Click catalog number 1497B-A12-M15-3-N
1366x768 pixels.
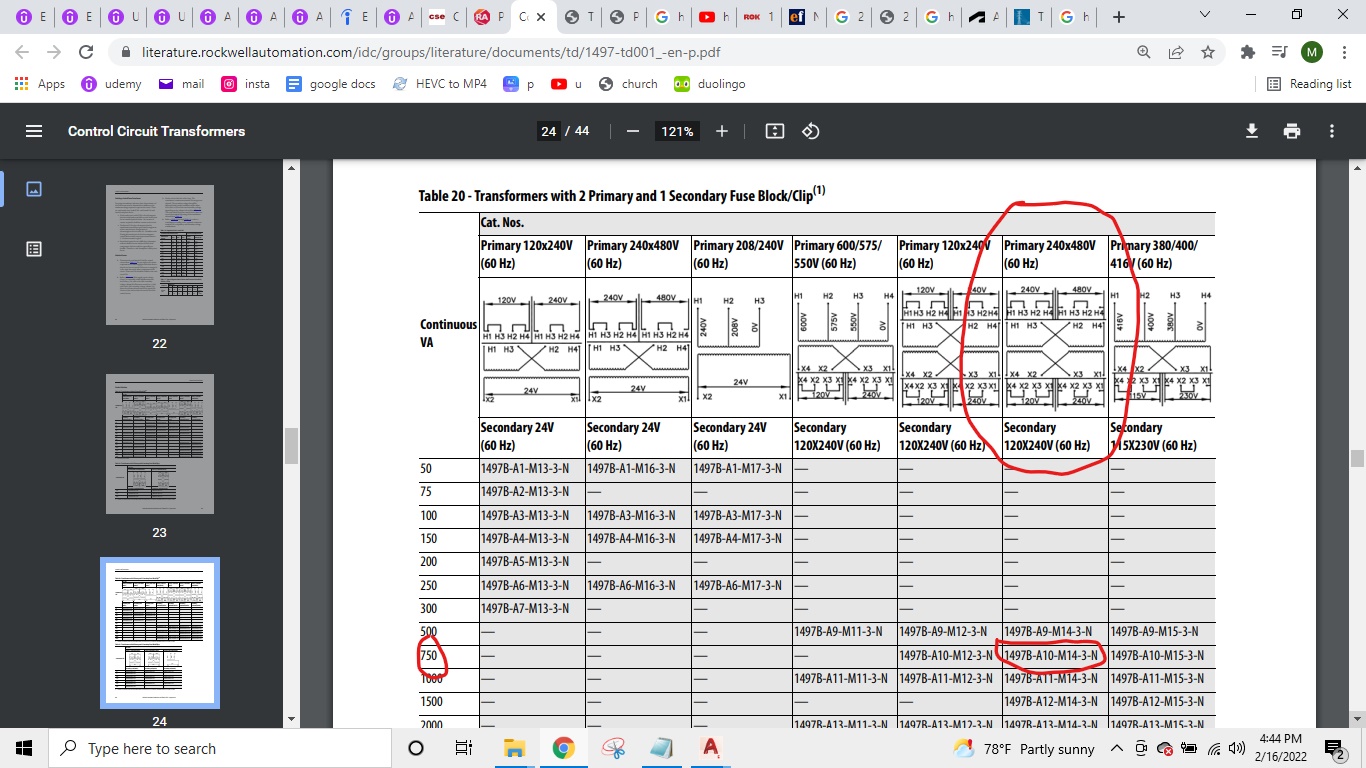(1157, 702)
